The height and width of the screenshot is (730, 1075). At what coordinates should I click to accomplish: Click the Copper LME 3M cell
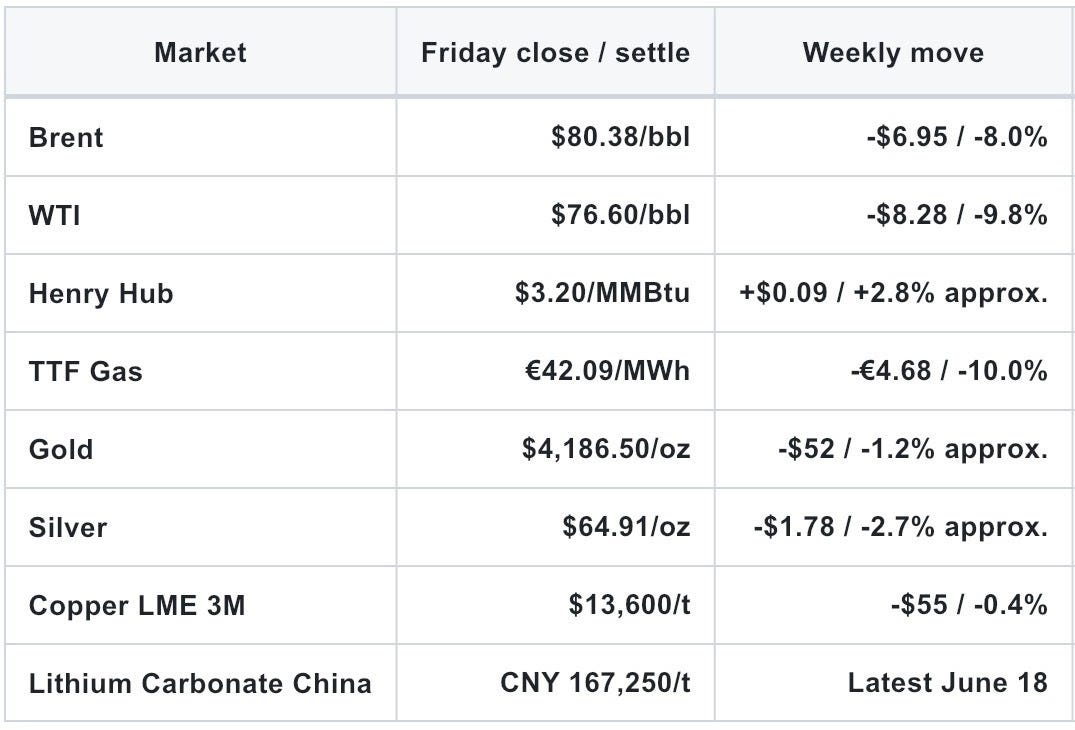click(x=200, y=605)
